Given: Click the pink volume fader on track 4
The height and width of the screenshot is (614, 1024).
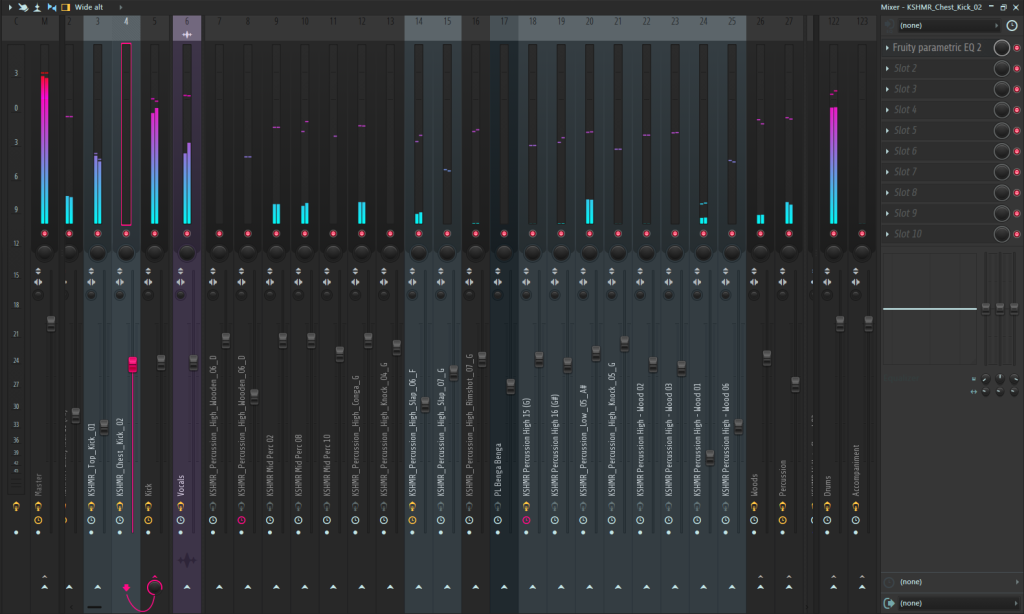Looking at the screenshot, I should (132, 364).
